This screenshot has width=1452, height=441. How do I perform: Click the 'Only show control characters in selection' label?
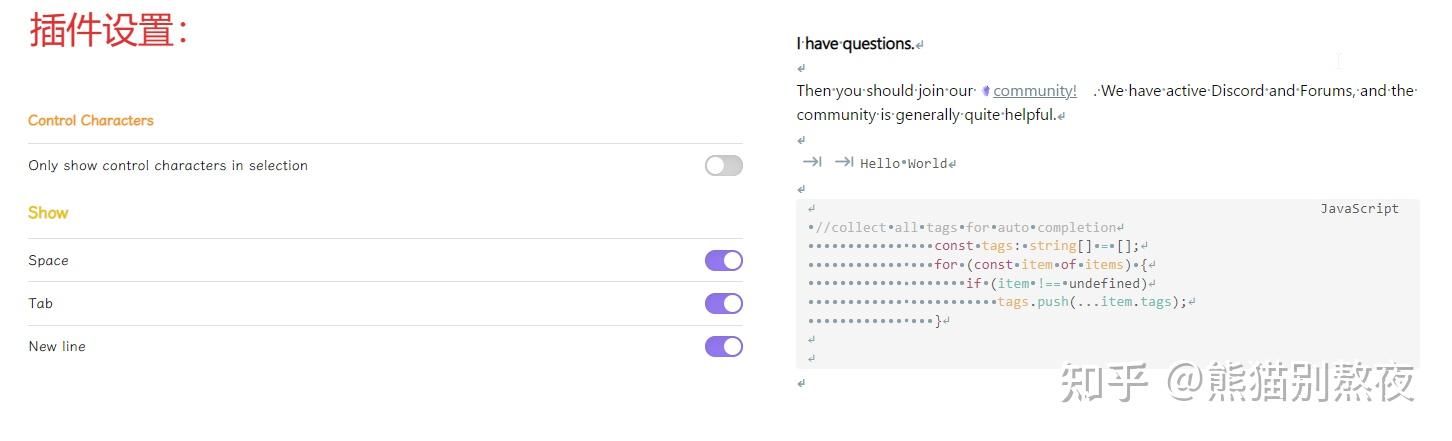point(168,165)
